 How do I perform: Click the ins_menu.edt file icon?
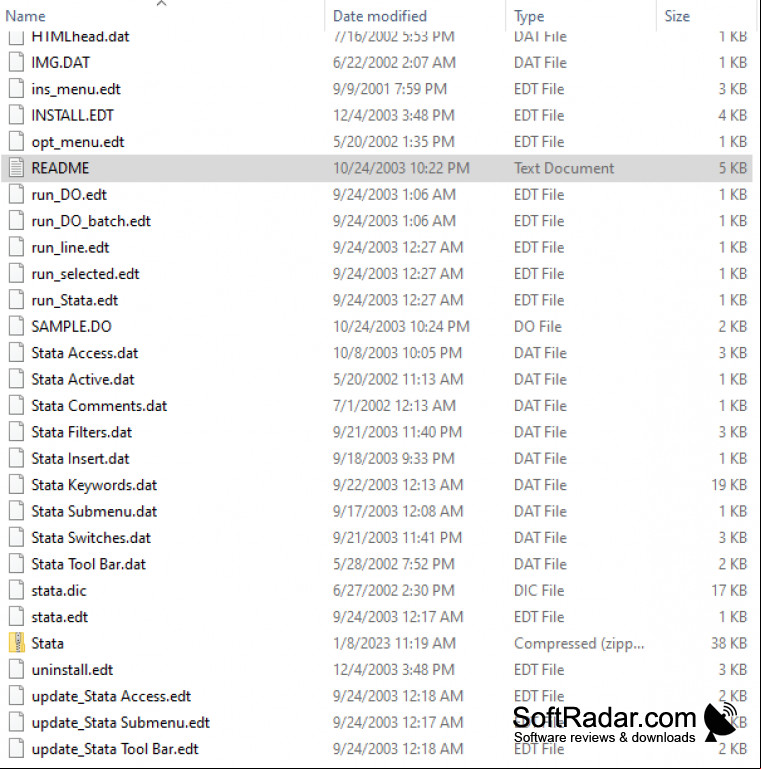click(16, 89)
